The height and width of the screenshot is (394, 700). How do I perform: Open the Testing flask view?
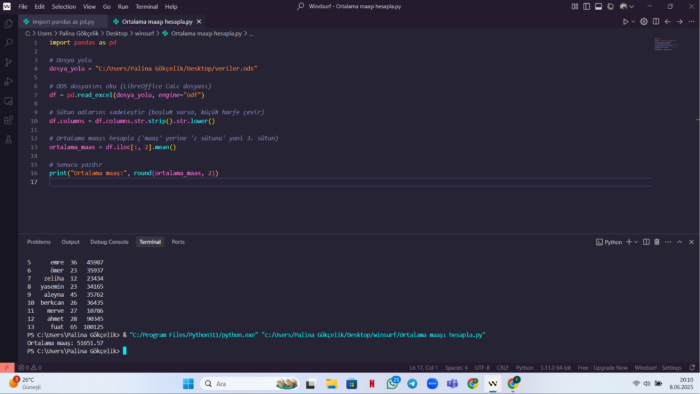[8, 140]
